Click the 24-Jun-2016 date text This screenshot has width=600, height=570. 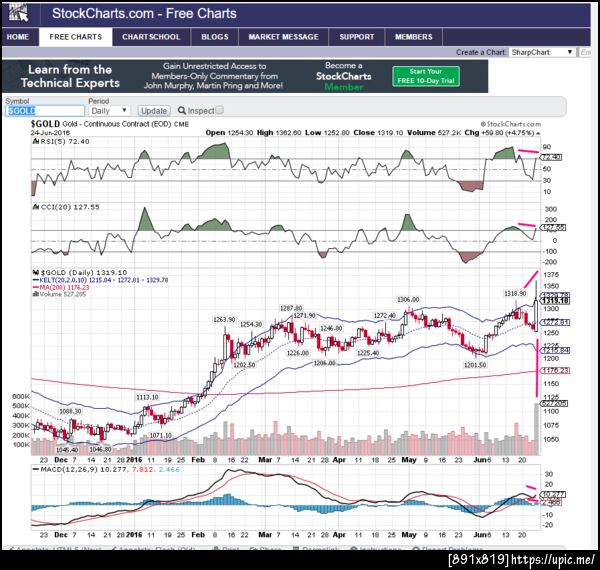pyautogui.click(x=51, y=133)
